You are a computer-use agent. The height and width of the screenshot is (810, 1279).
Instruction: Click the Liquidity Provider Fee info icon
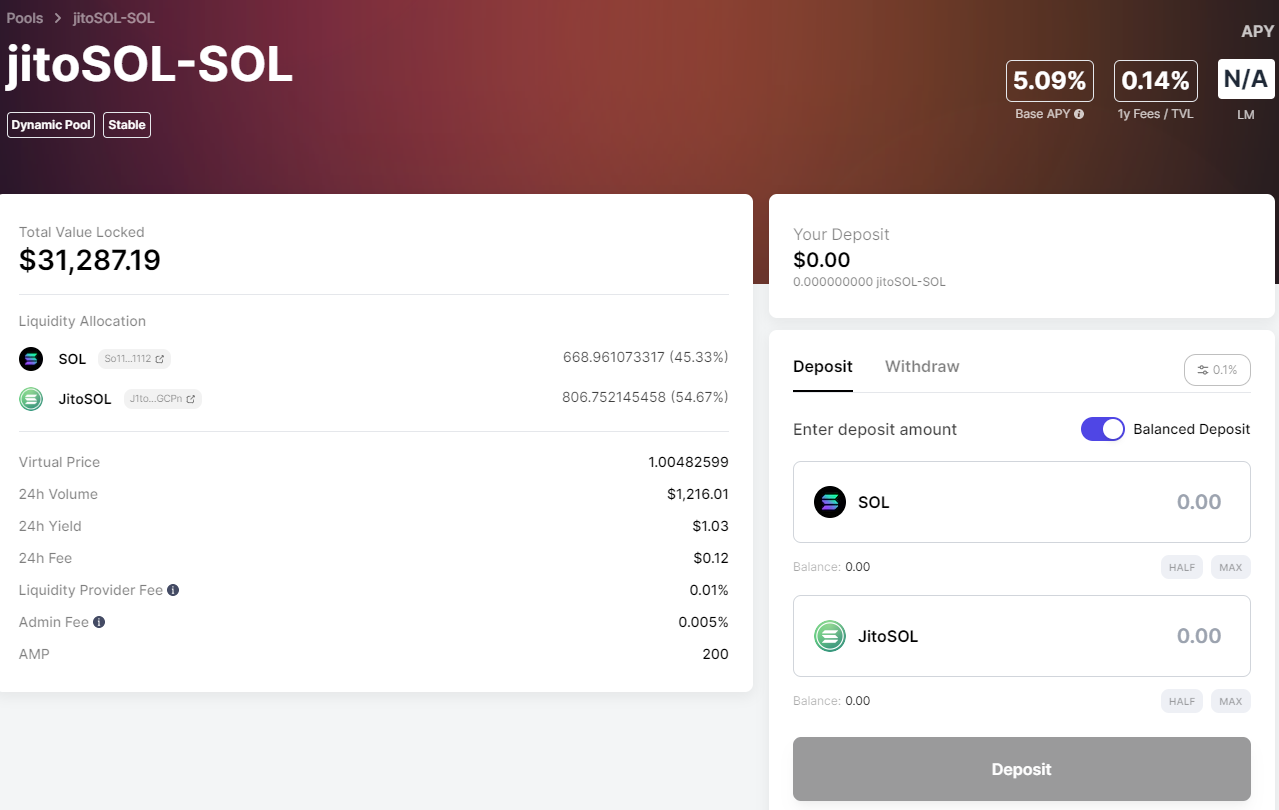(x=173, y=590)
